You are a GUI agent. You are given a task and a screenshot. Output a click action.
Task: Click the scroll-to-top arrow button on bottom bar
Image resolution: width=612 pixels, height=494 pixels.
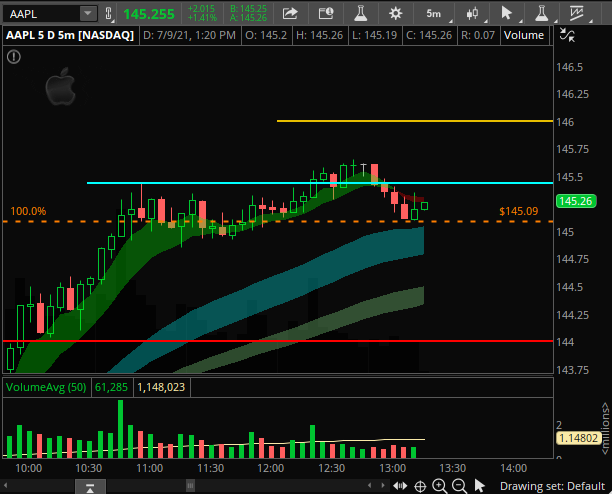(x=90, y=487)
